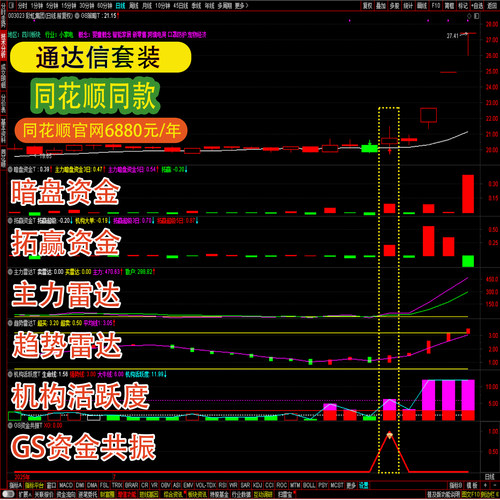The width and height of the screenshot is (500, 500).
Task: Click the cyan 设置 settings tab
Action: 363,485
